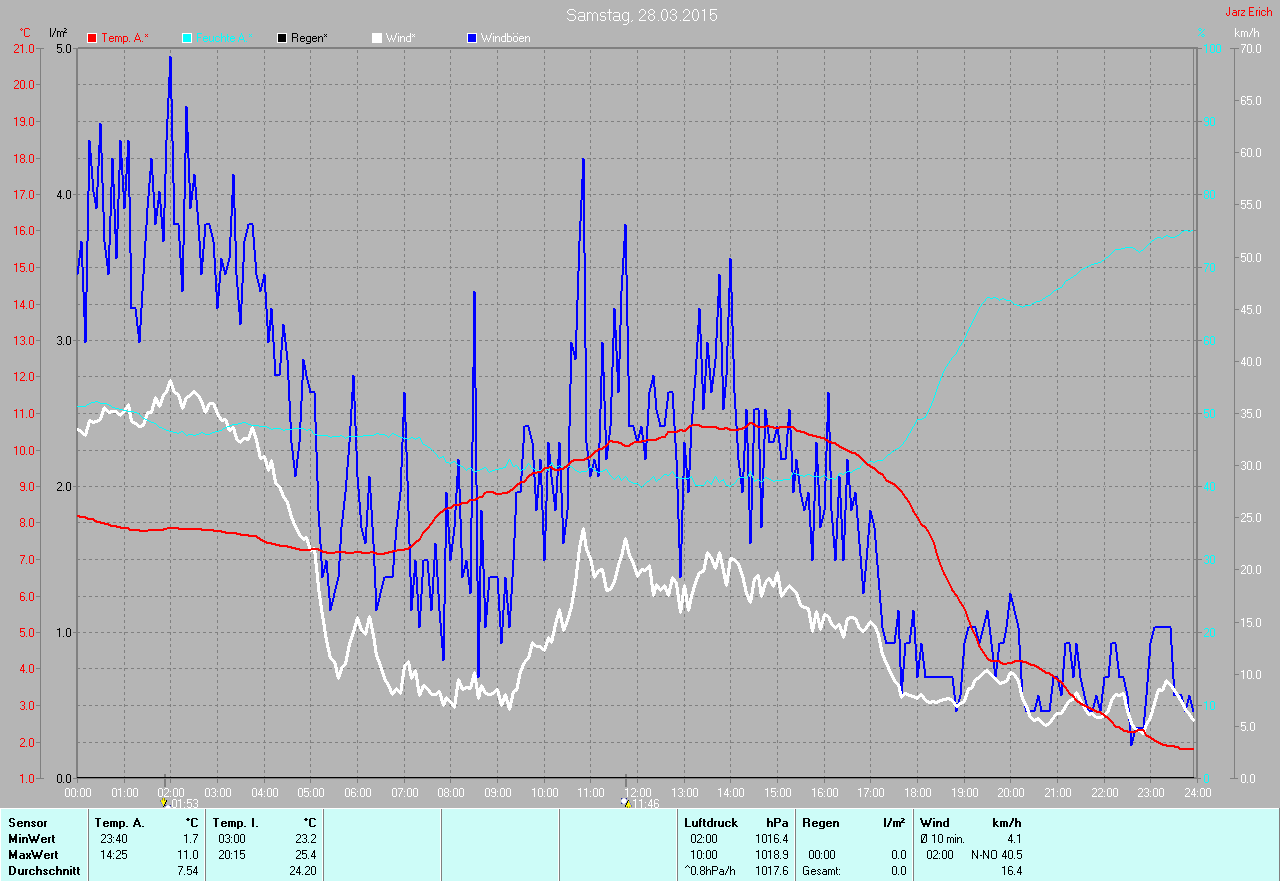
Task: Click the l/m² axis unit label at chart top
Action: coord(58,33)
